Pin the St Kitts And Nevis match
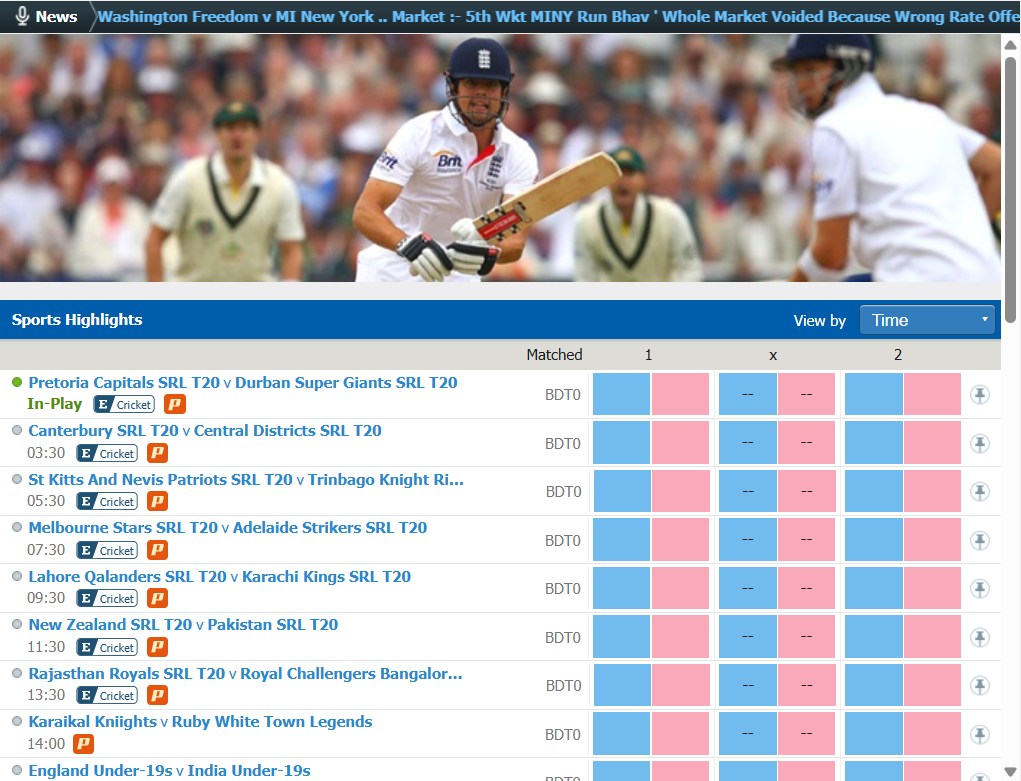1021x781 pixels. 980,492
